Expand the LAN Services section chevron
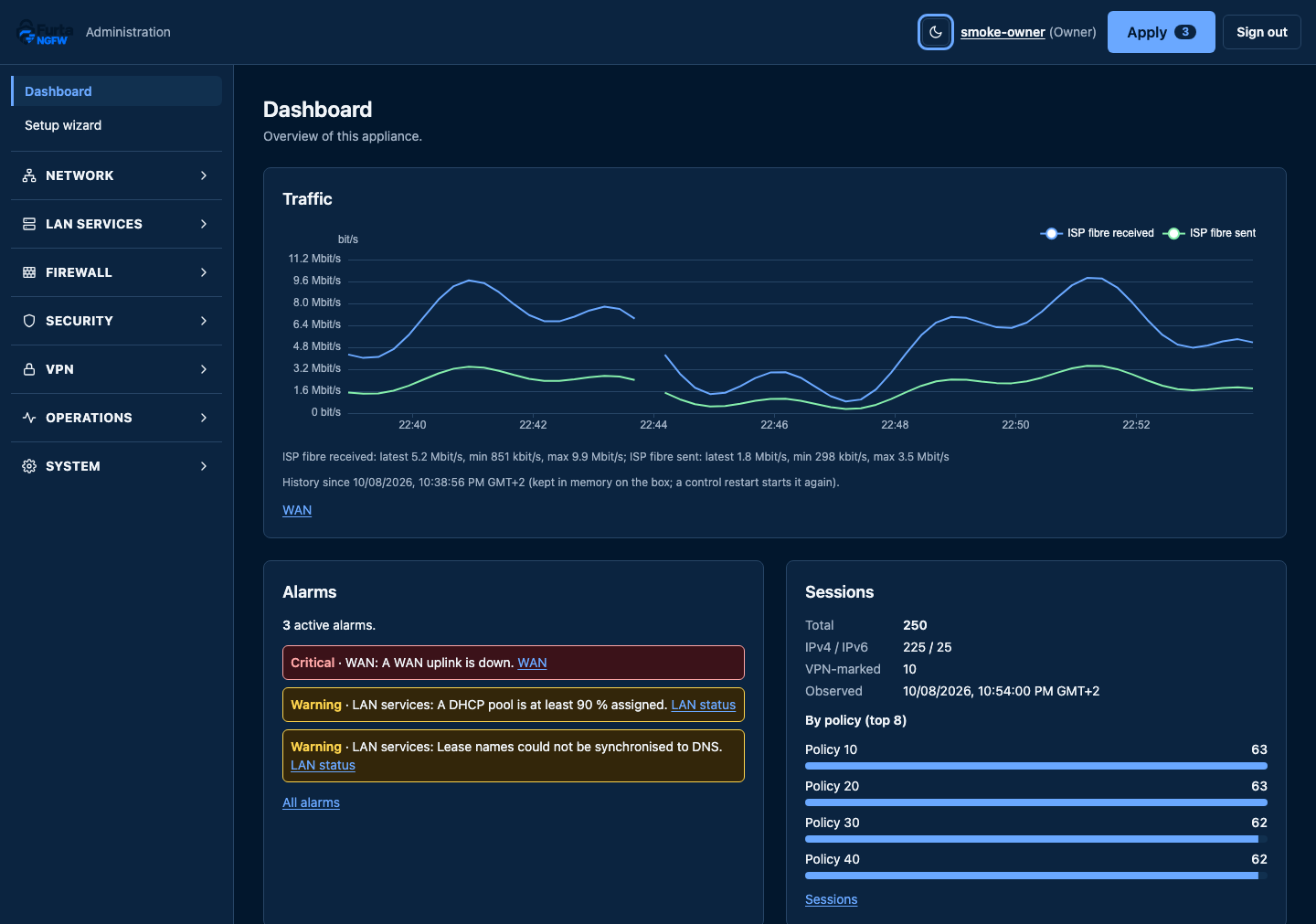This screenshot has height=924, width=1316. coord(204,224)
